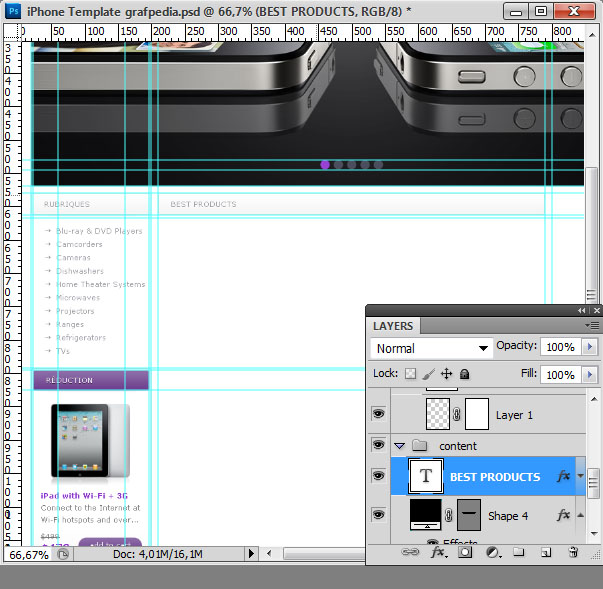Click the purple REDUCTION header on canvas

pos(91,380)
